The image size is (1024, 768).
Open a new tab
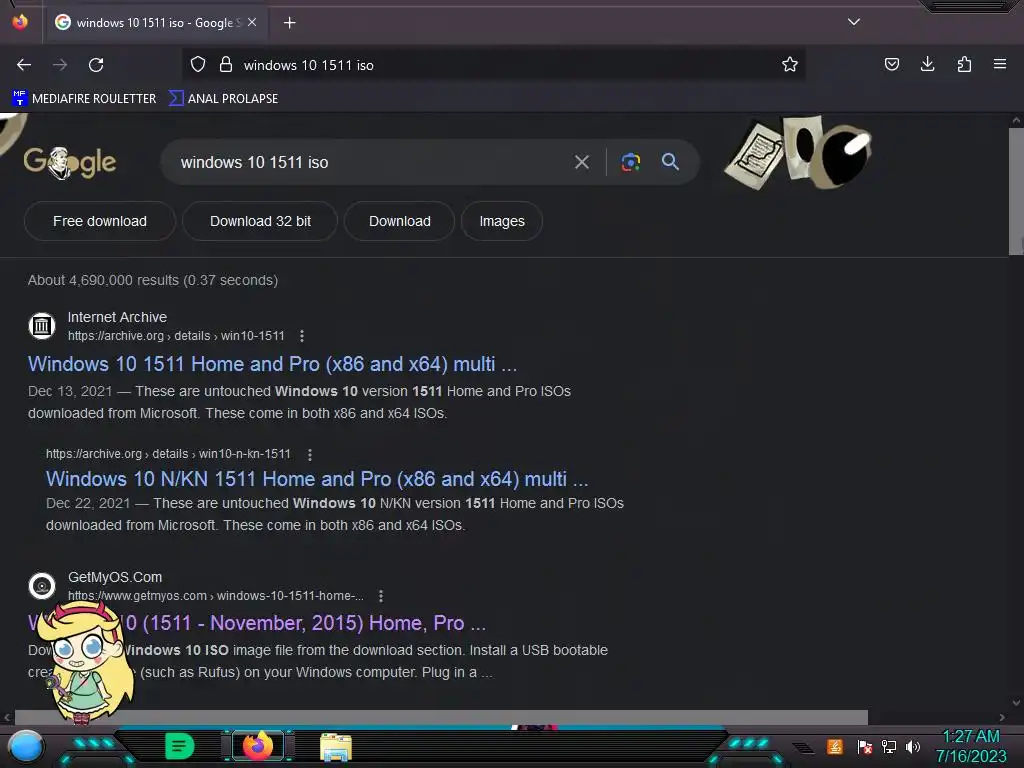289,23
